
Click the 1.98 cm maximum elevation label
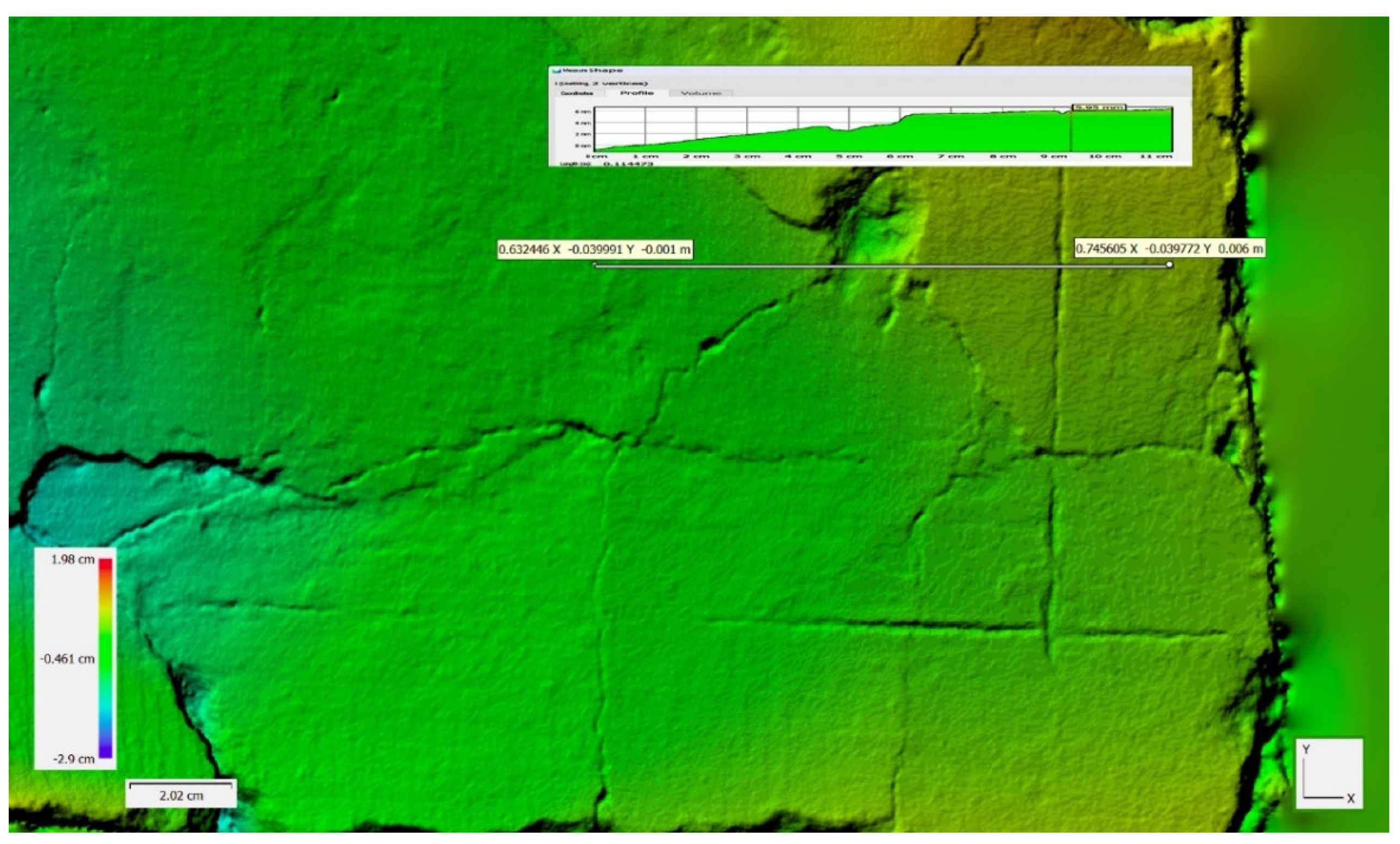[x=72, y=559]
